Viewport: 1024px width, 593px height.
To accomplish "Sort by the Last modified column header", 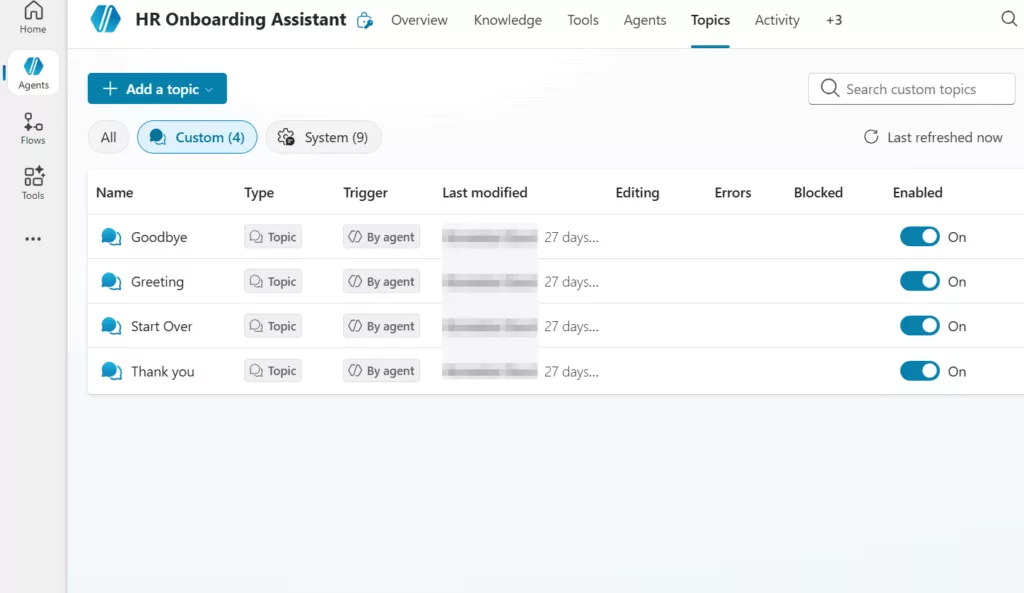I will click(x=485, y=193).
